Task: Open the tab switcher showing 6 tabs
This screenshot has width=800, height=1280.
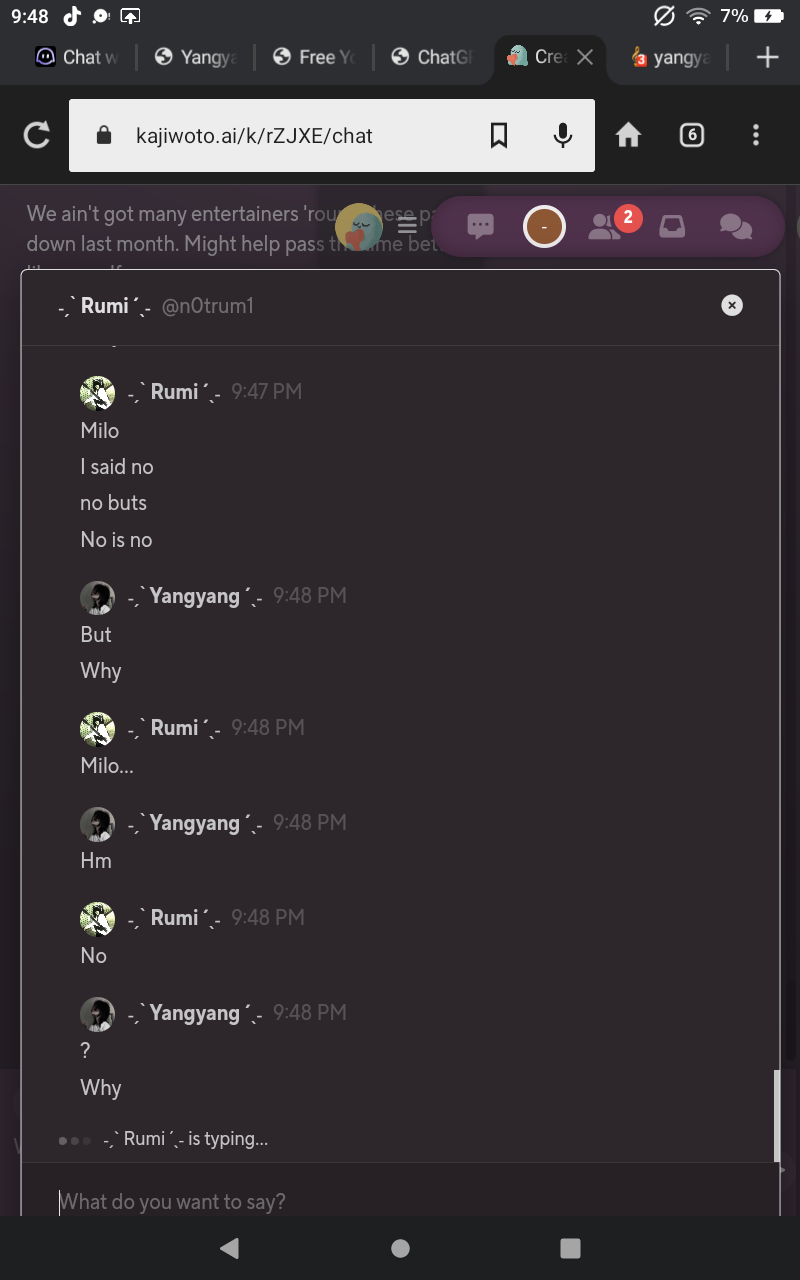Action: tap(691, 135)
